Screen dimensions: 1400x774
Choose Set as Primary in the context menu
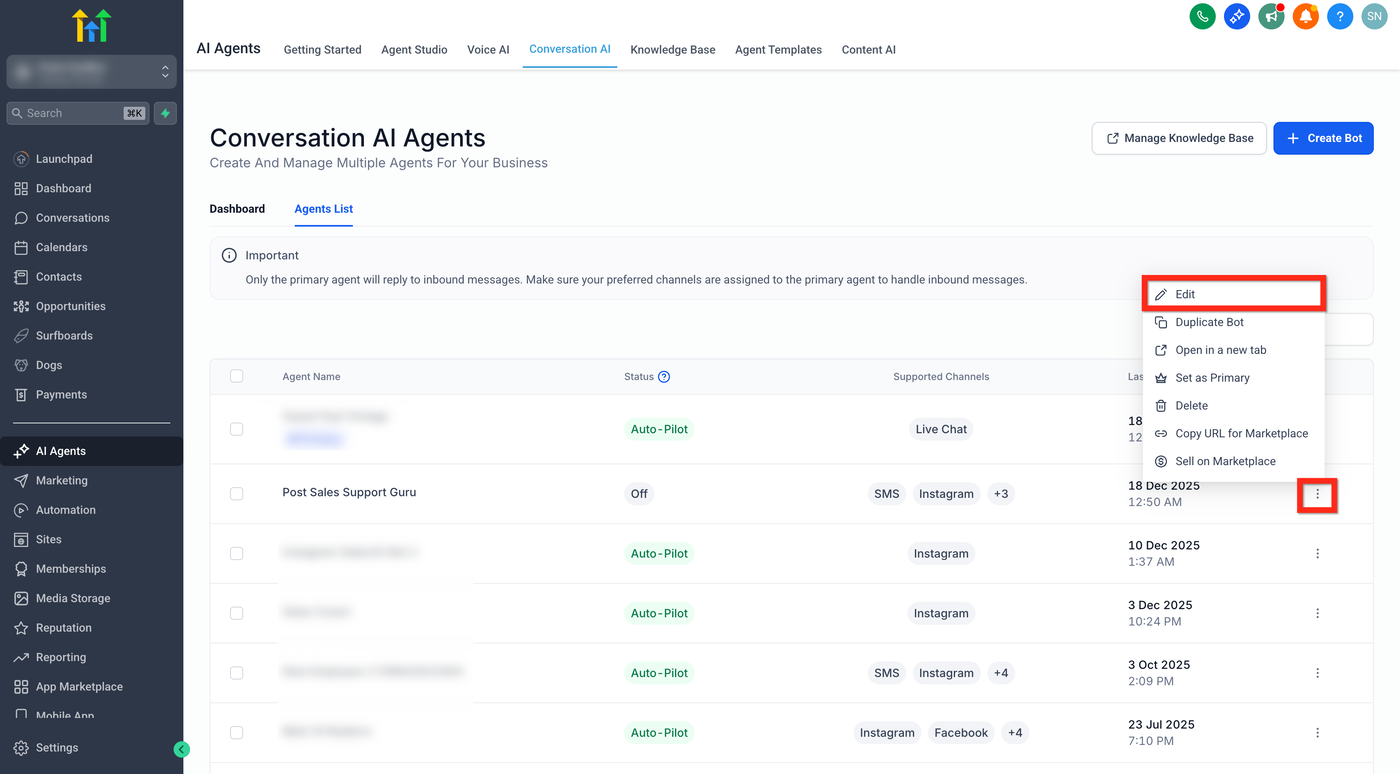coord(1212,378)
